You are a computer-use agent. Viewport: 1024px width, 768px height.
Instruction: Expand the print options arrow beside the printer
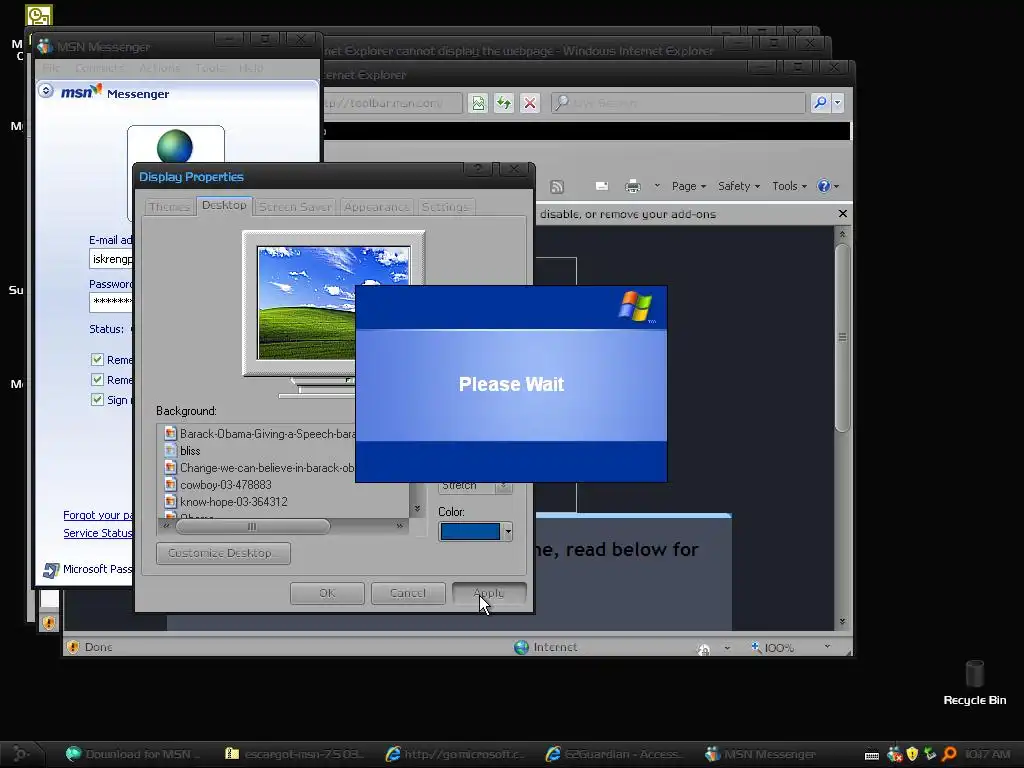[x=657, y=186]
